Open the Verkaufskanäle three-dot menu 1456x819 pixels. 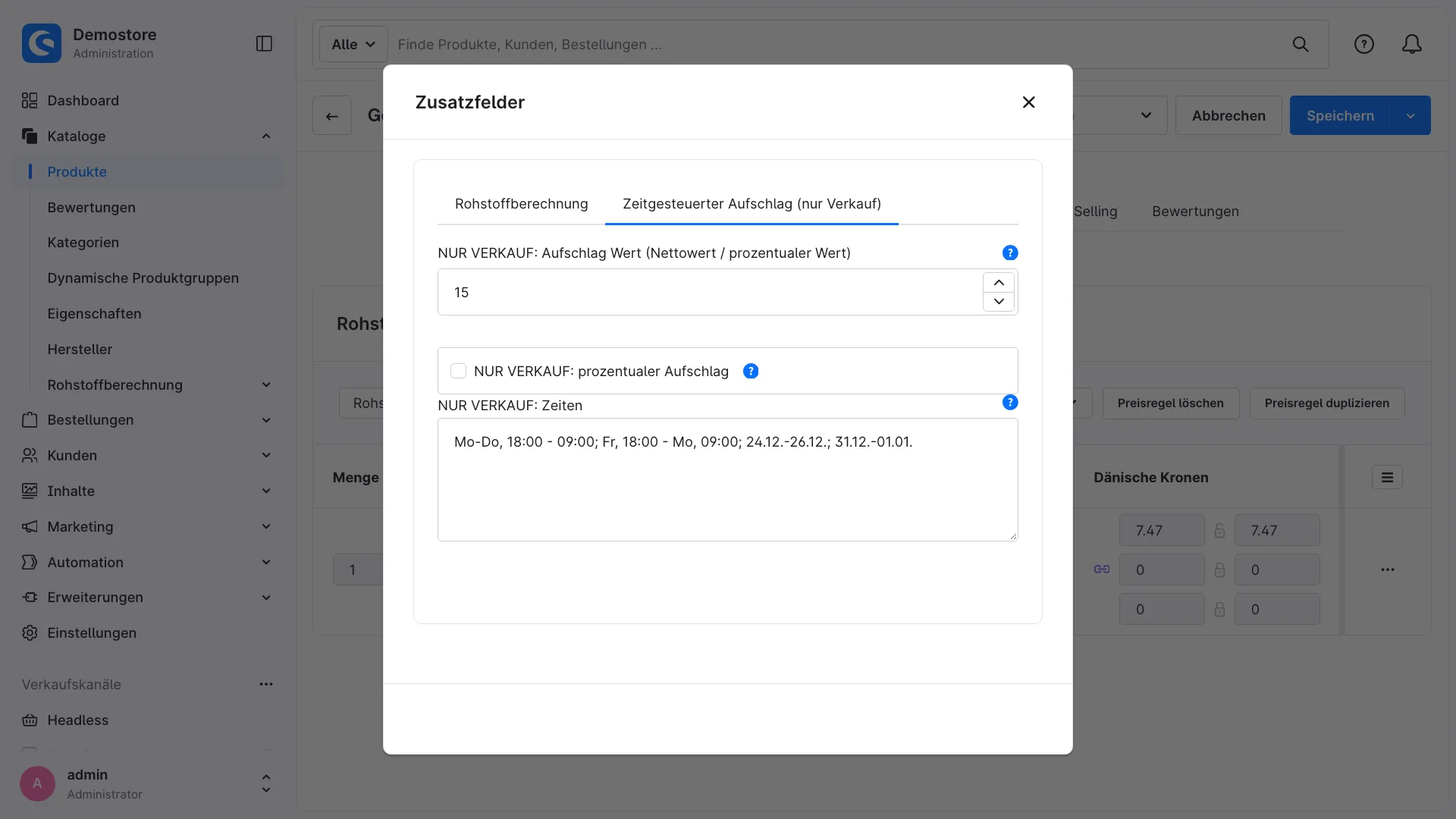pyautogui.click(x=266, y=685)
